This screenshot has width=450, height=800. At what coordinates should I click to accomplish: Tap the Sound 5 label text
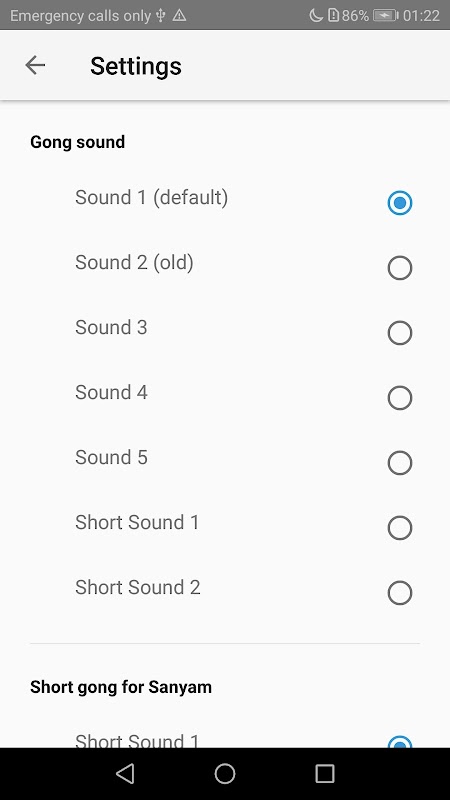(111, 457)
